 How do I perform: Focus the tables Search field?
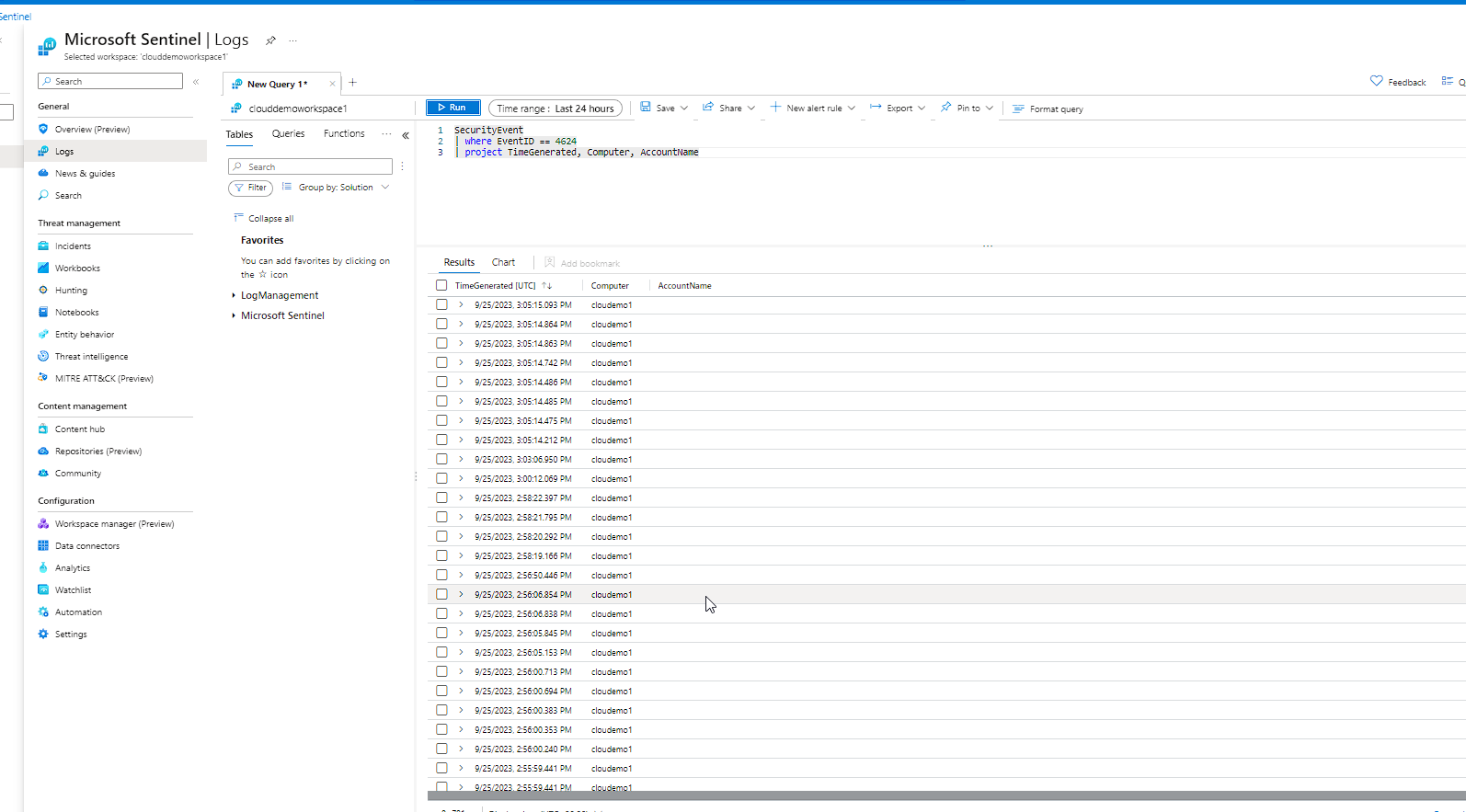(x=310, y=166)
